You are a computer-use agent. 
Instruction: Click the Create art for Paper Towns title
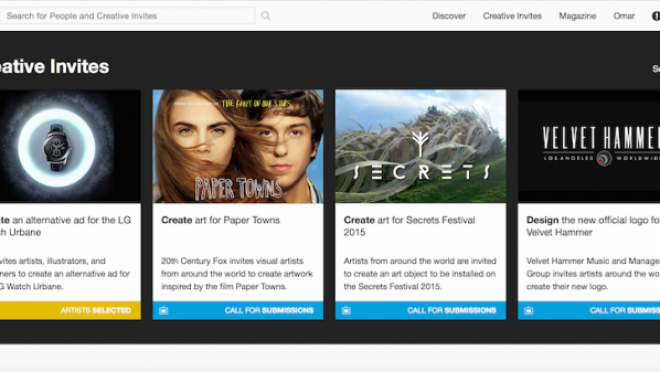point(221,220)
